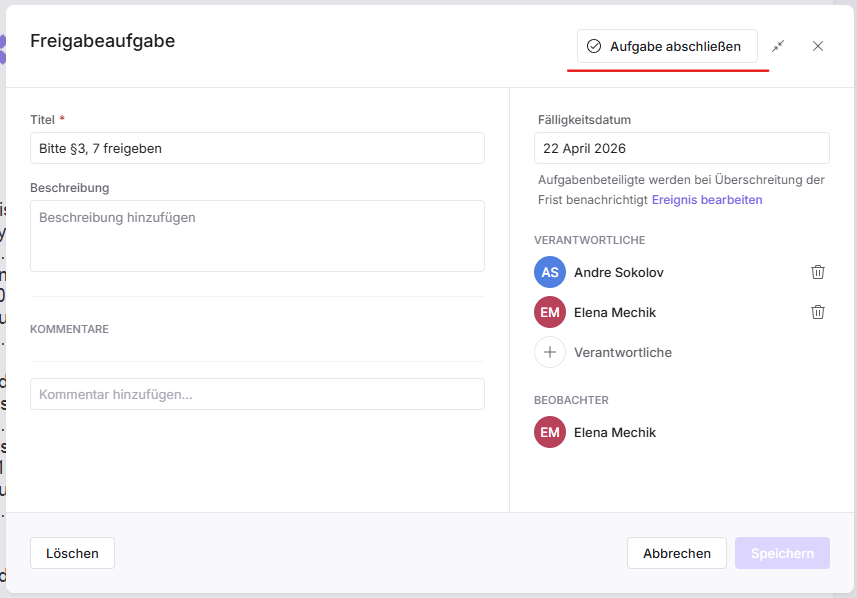
Task: Click the Abbrechen button
Action: [677, 553]
